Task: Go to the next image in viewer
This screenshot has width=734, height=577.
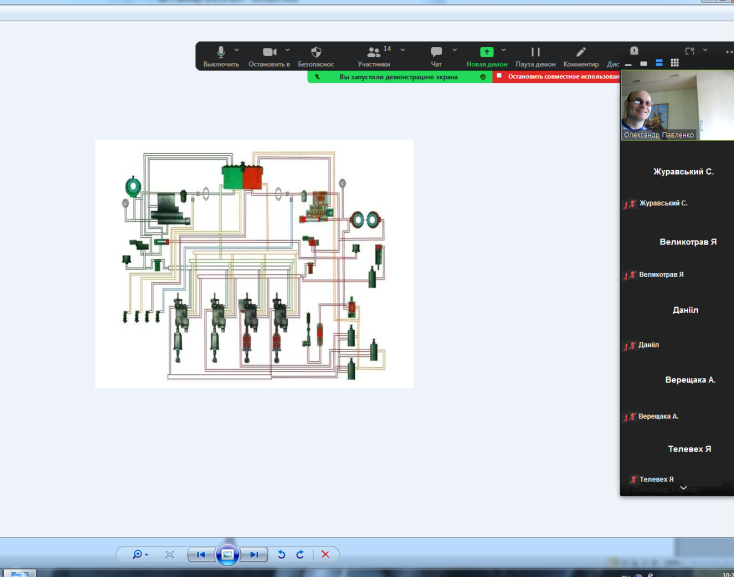Action: point(254,554)
